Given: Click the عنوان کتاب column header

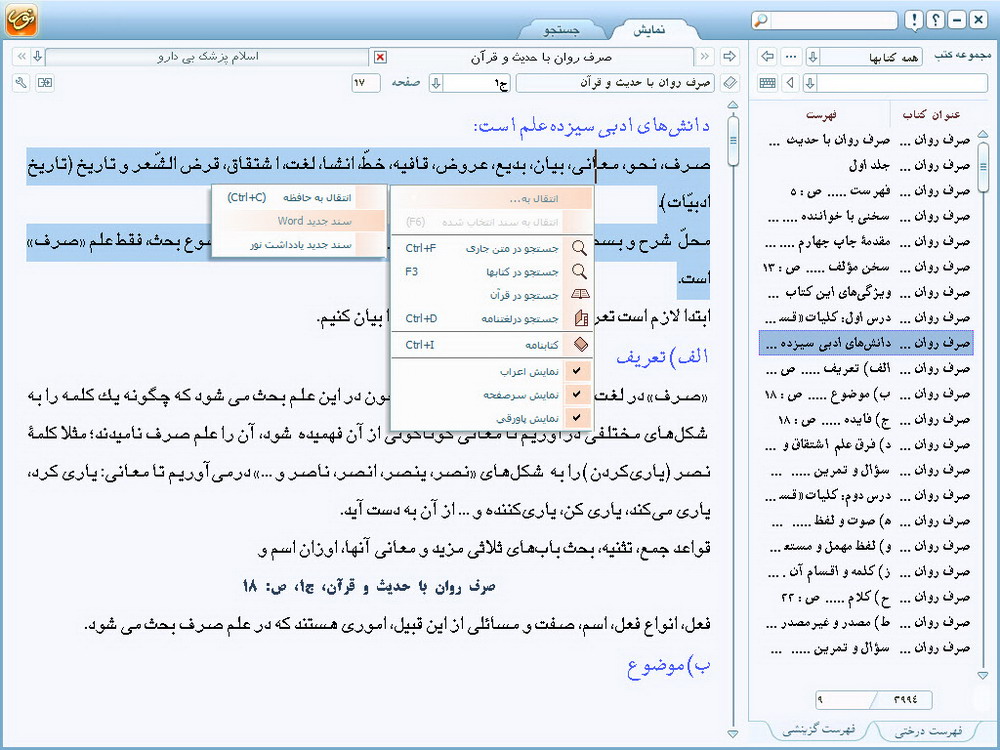Looking at the screenshot, I should click(x=931, y=115).
